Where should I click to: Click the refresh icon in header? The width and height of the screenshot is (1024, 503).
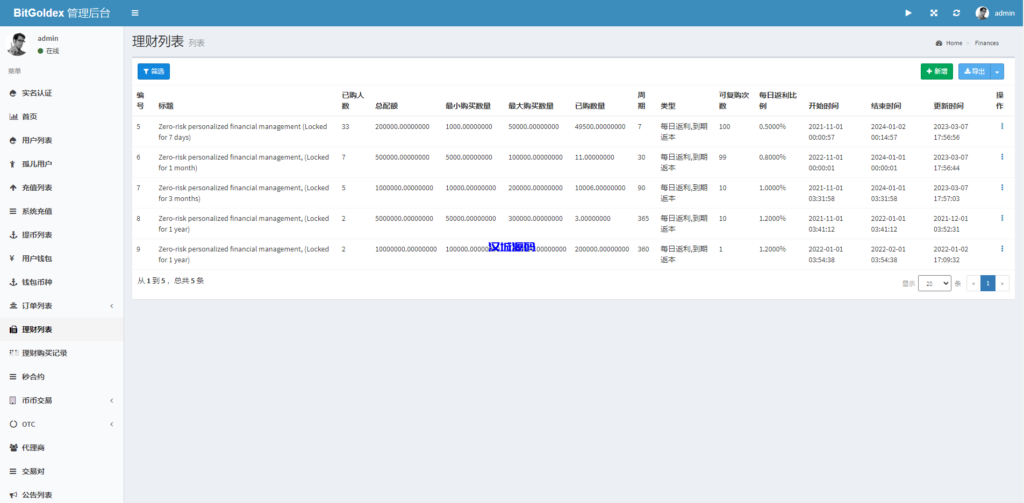[957, 13]
